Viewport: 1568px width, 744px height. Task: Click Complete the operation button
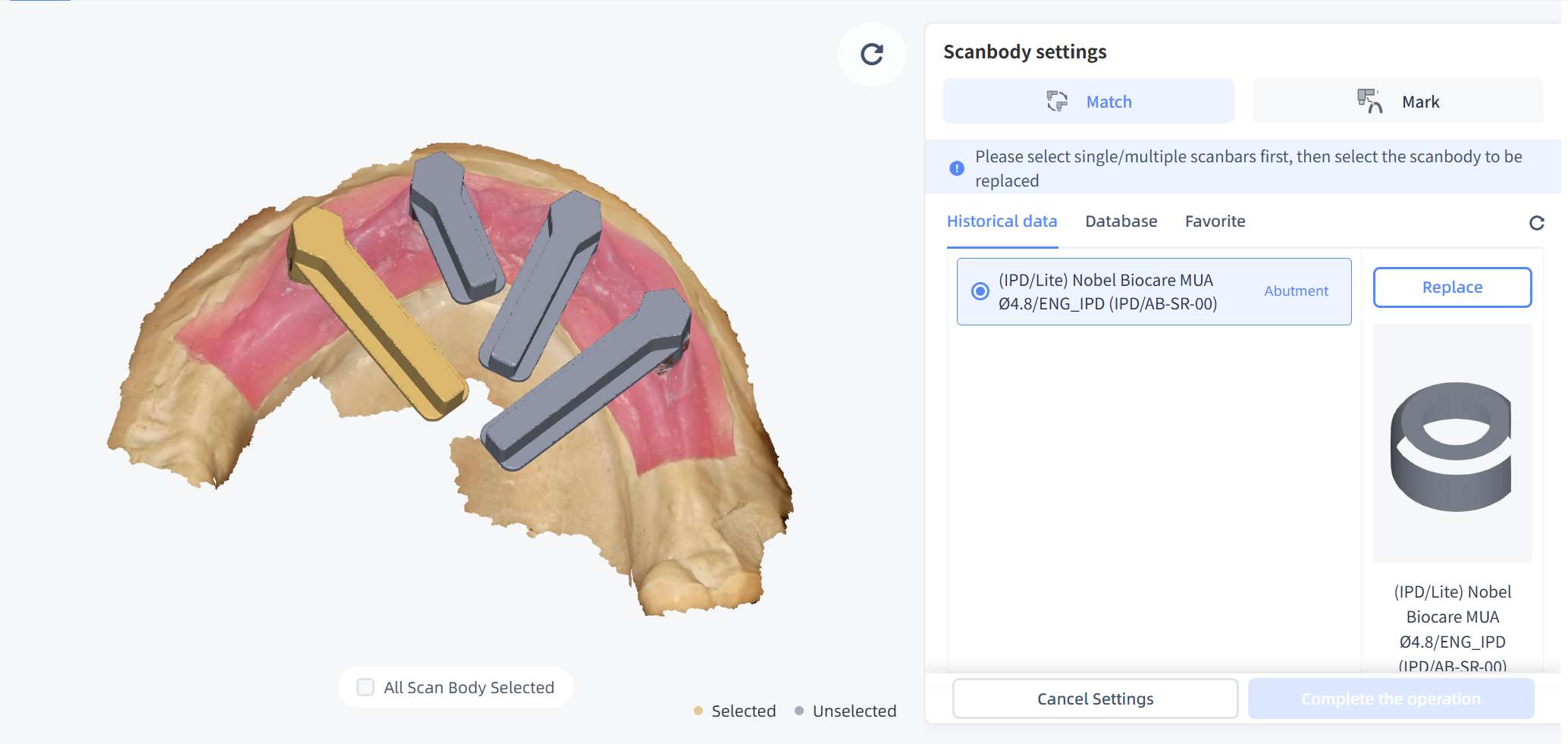point(1391,698)
